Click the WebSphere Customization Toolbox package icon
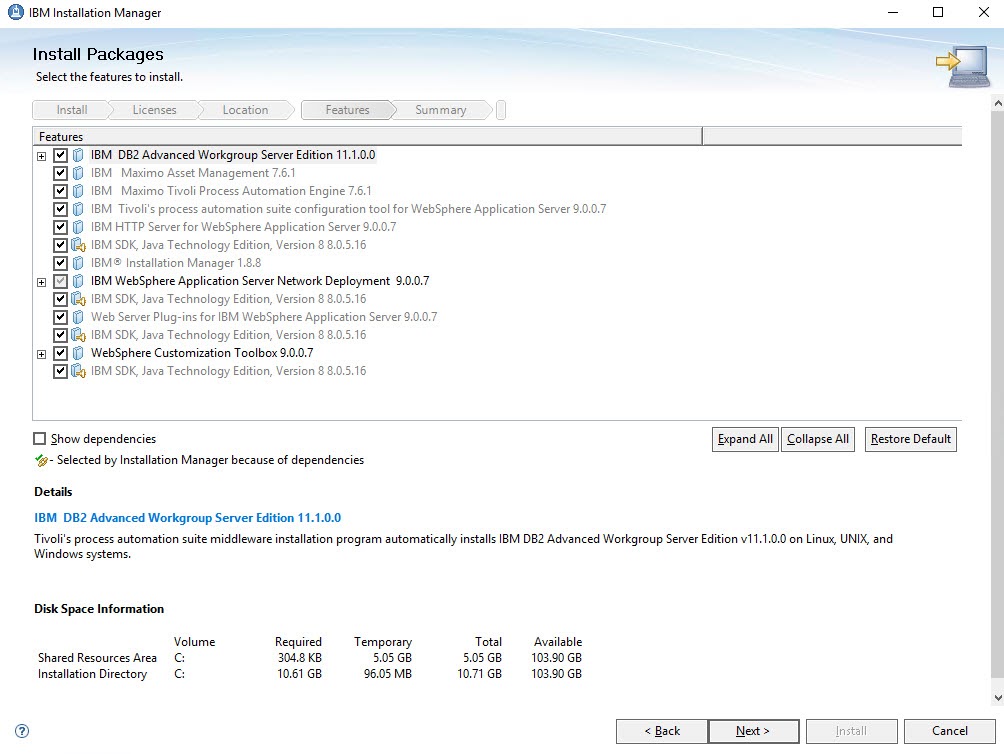1004x754 pixels. click(78, 353)
